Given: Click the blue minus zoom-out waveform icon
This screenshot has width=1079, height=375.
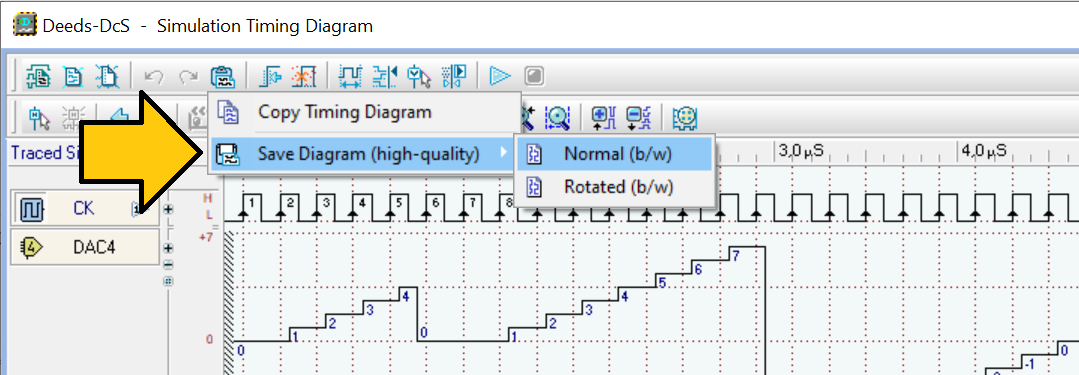Looking at the screenshot, I should (x=638, y=118).
